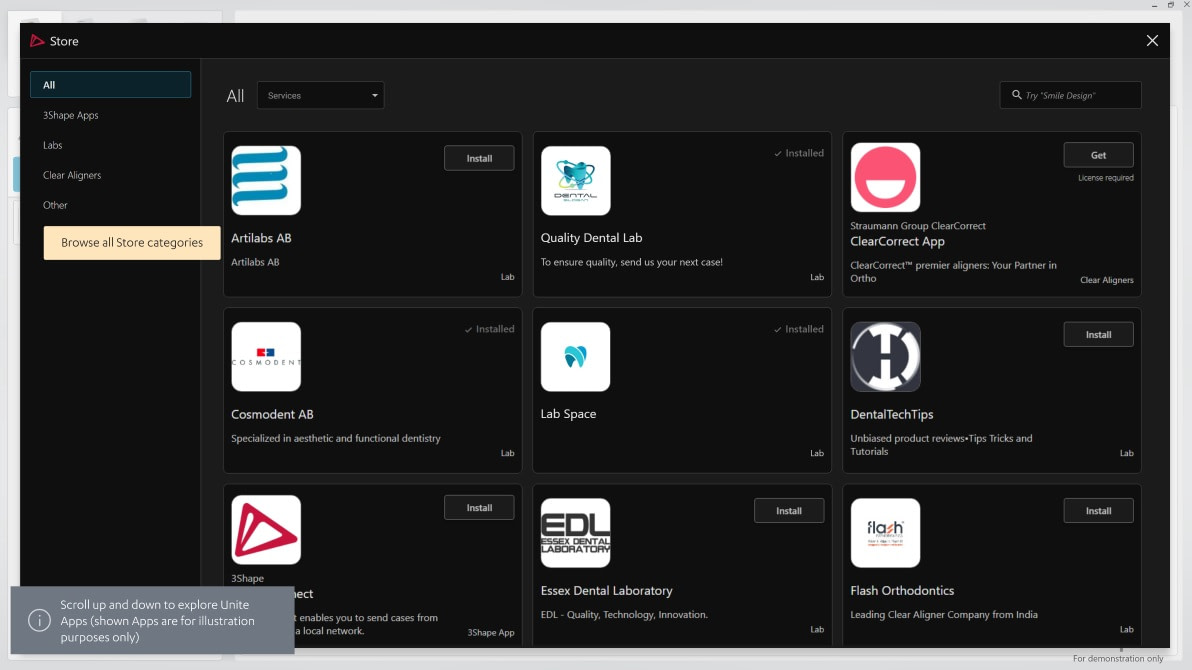Select the Labs category in sidebar
This screenshot has height=670, width=1192.
pyautogui.click(x=52, y=145)
